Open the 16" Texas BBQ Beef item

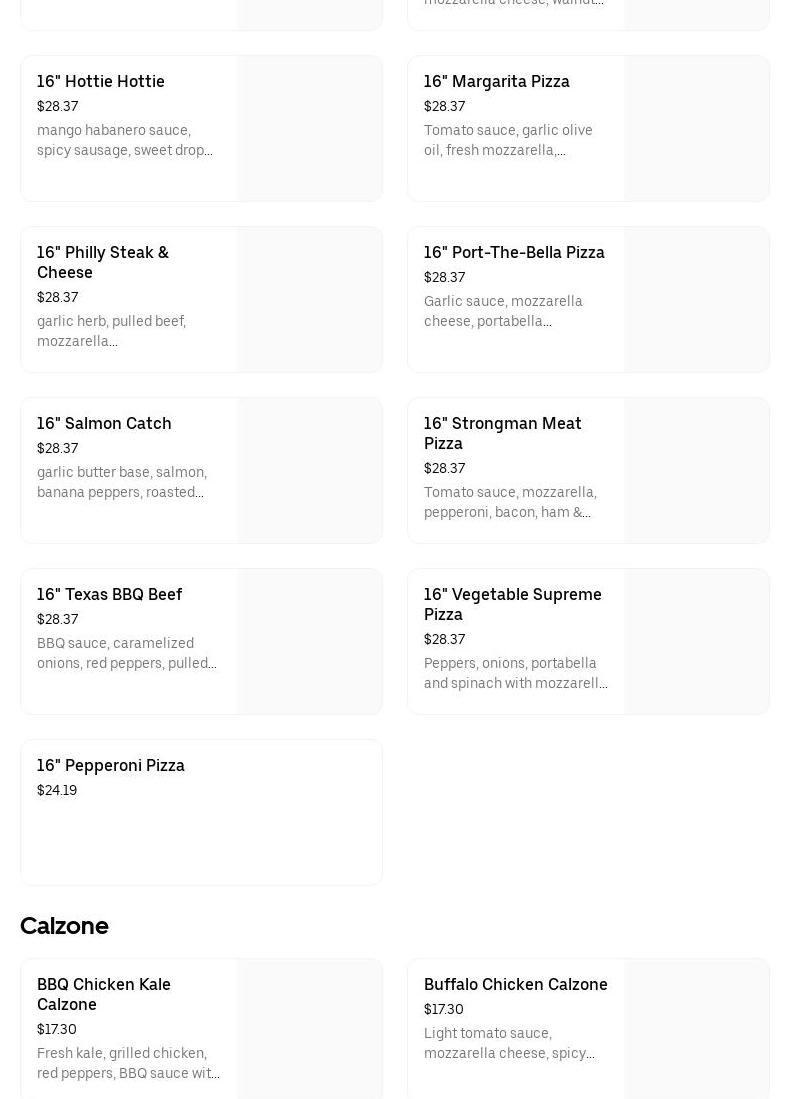click(109, 595)
